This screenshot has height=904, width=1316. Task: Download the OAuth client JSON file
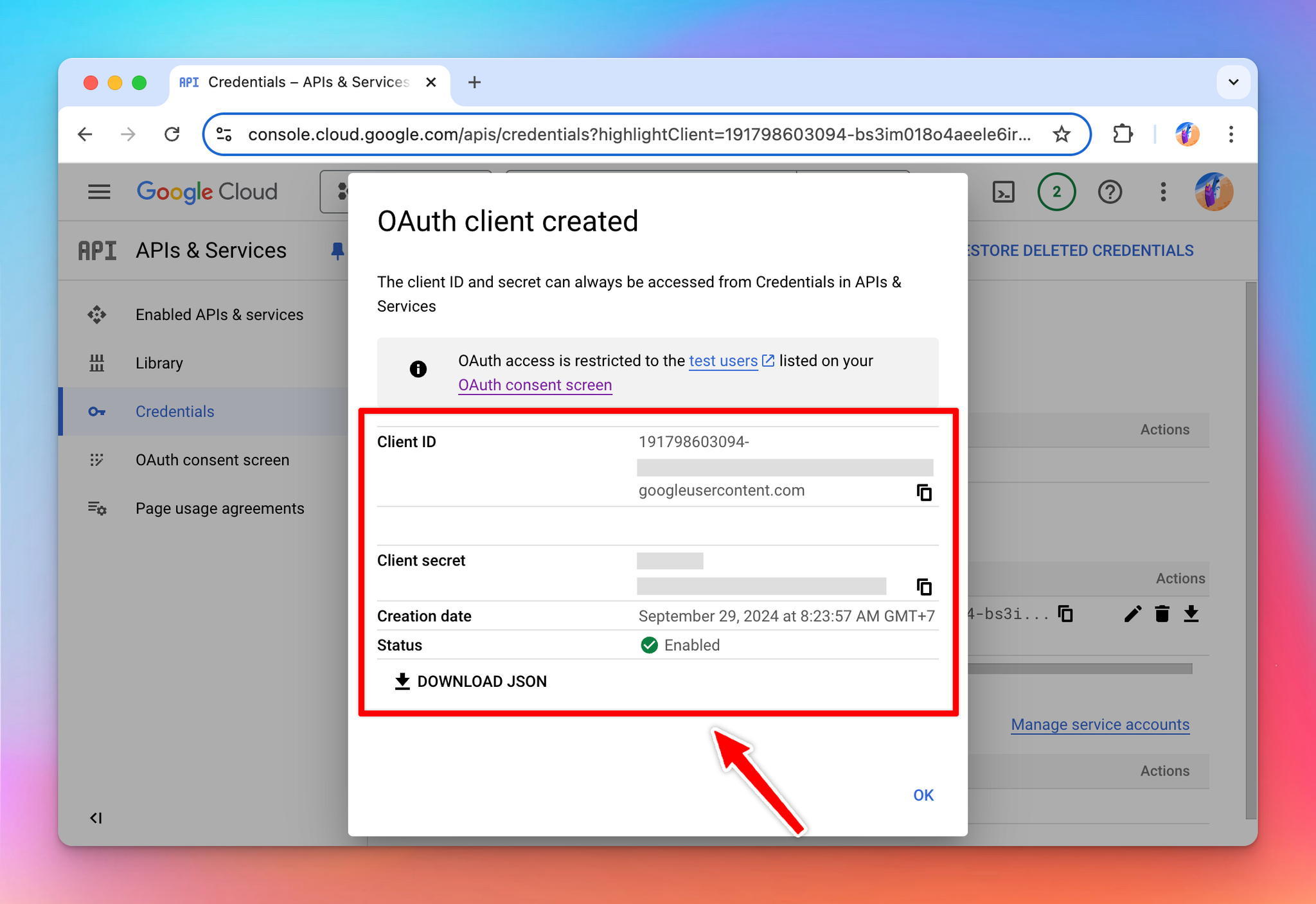click(471, 681)
